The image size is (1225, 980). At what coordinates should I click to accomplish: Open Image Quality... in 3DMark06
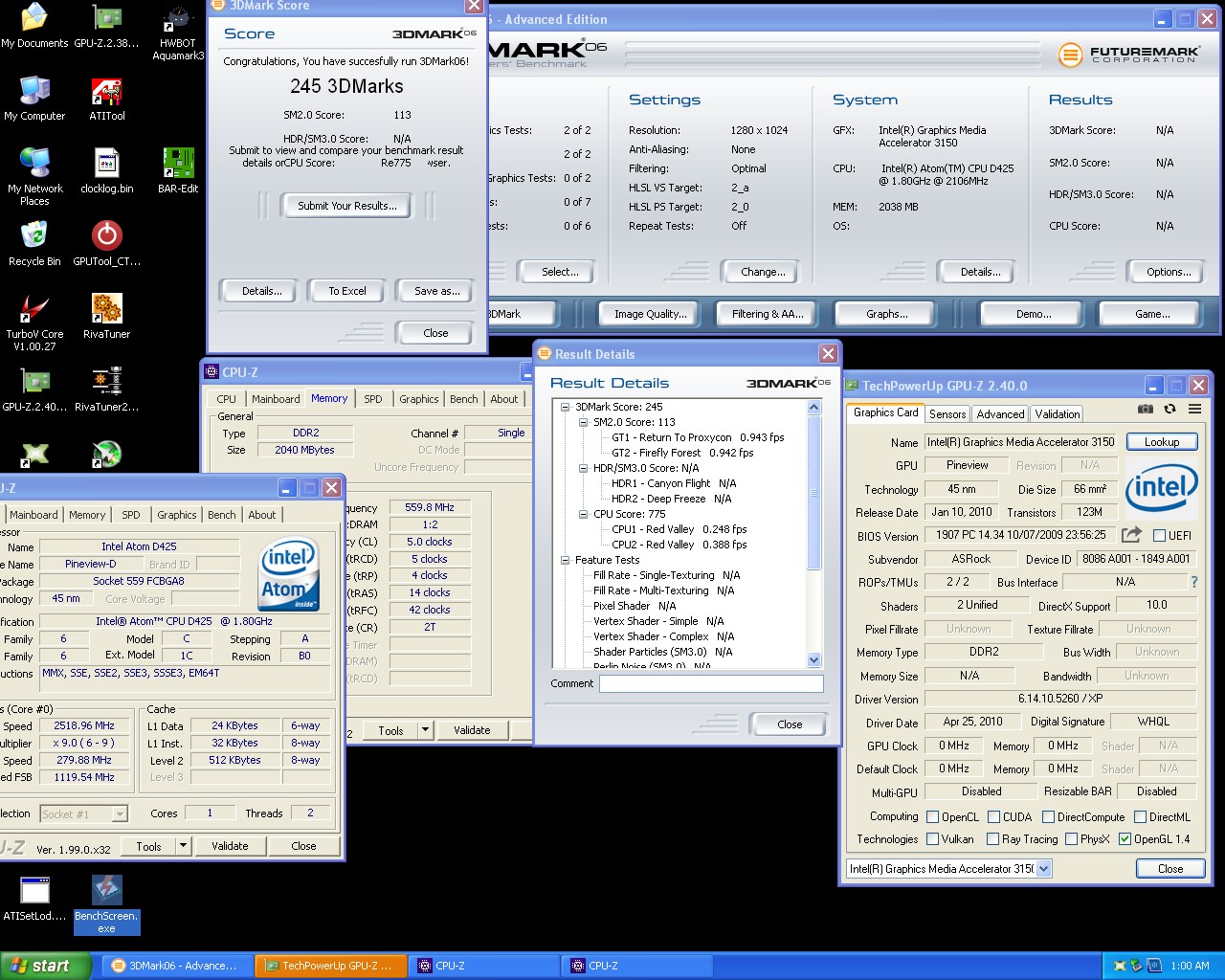(x=651, y=314)
